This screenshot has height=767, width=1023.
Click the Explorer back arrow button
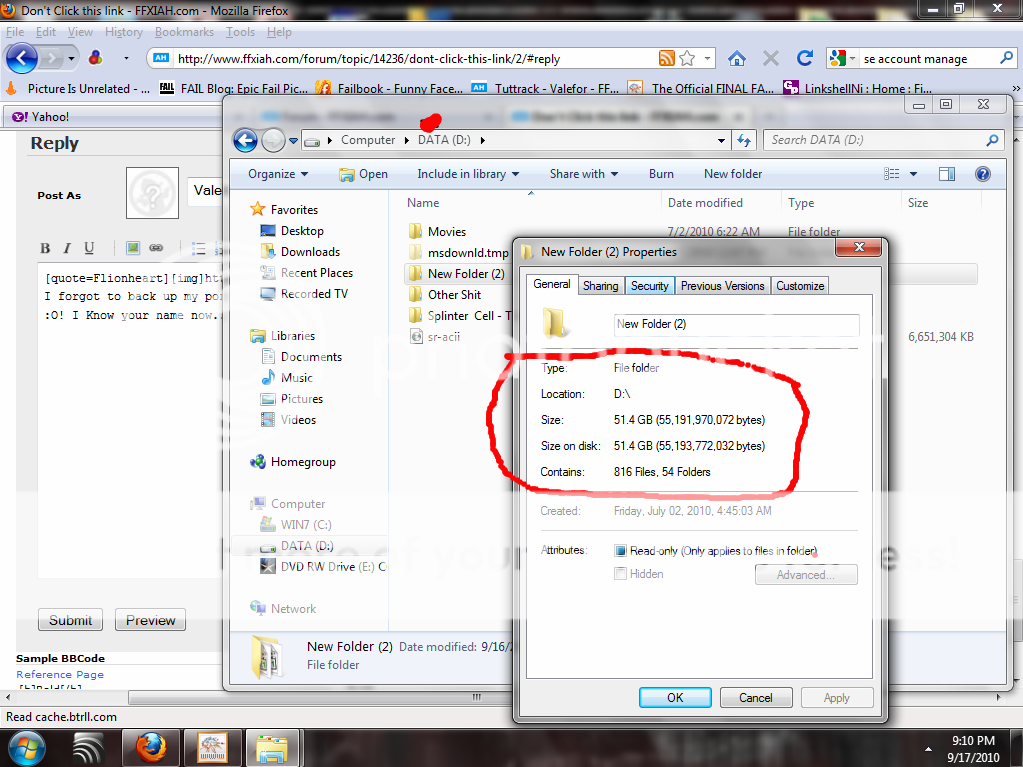tap(245, 140)
